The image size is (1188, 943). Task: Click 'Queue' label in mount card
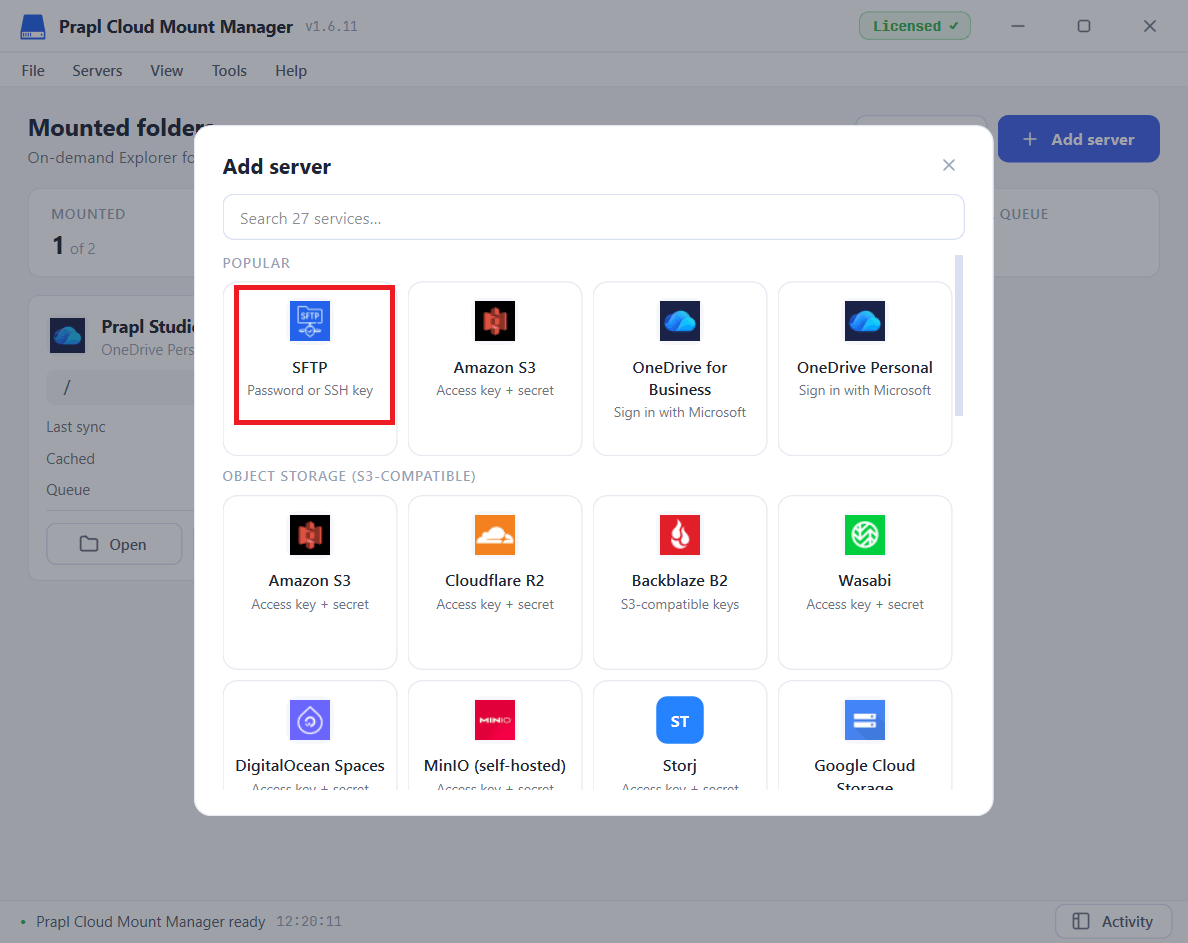(68, 489)
